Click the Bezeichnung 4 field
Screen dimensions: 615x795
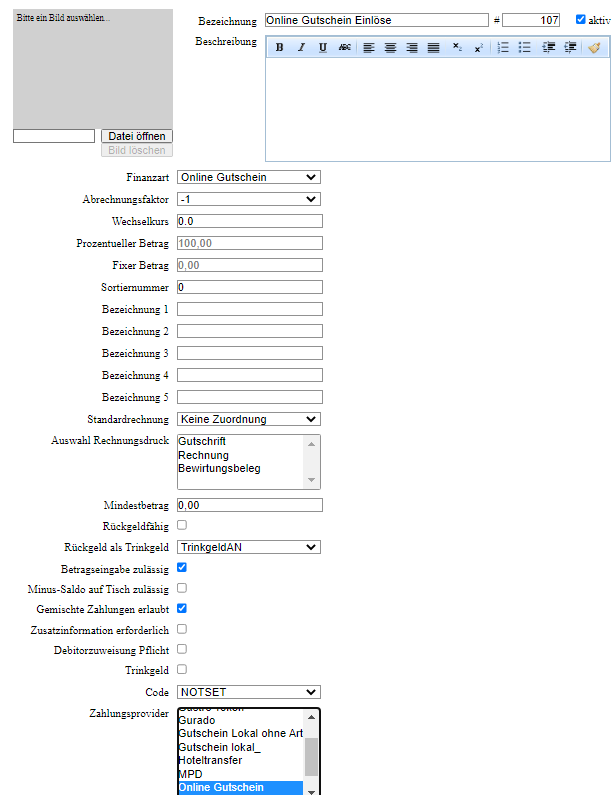coord(249,375)
